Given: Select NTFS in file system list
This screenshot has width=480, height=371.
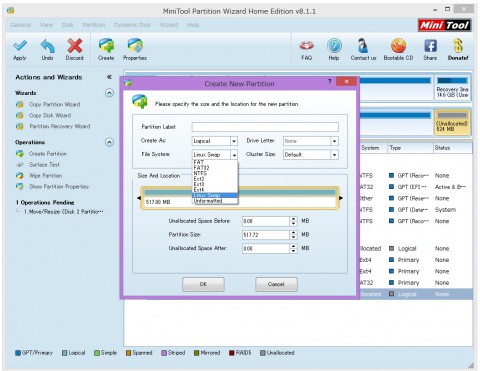Looking at the screenshot, I should pos(215,173).
